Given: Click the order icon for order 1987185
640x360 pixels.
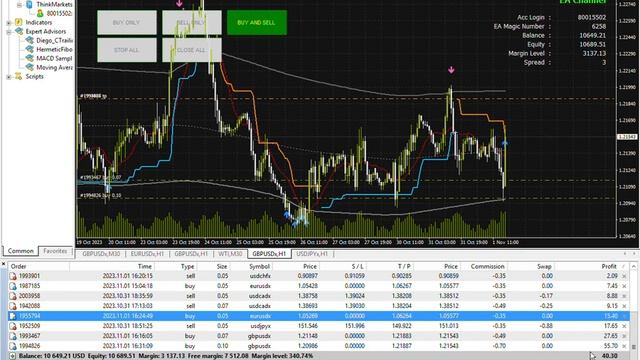Looking at the screenshot, I should pos(13,286).
